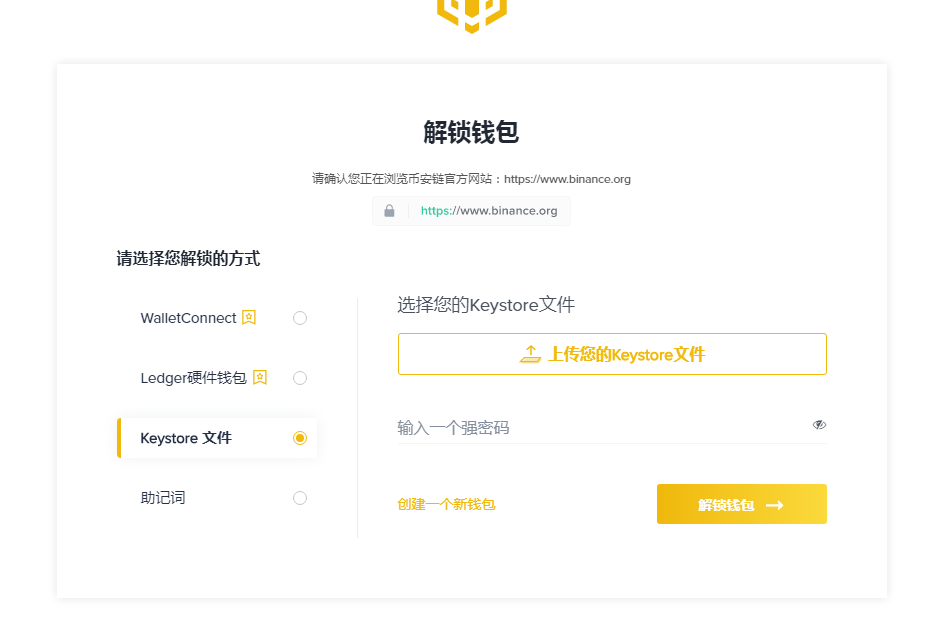Select the WalletConnect radio button
This screenshot has width=949, height=617.
point(300,318)
